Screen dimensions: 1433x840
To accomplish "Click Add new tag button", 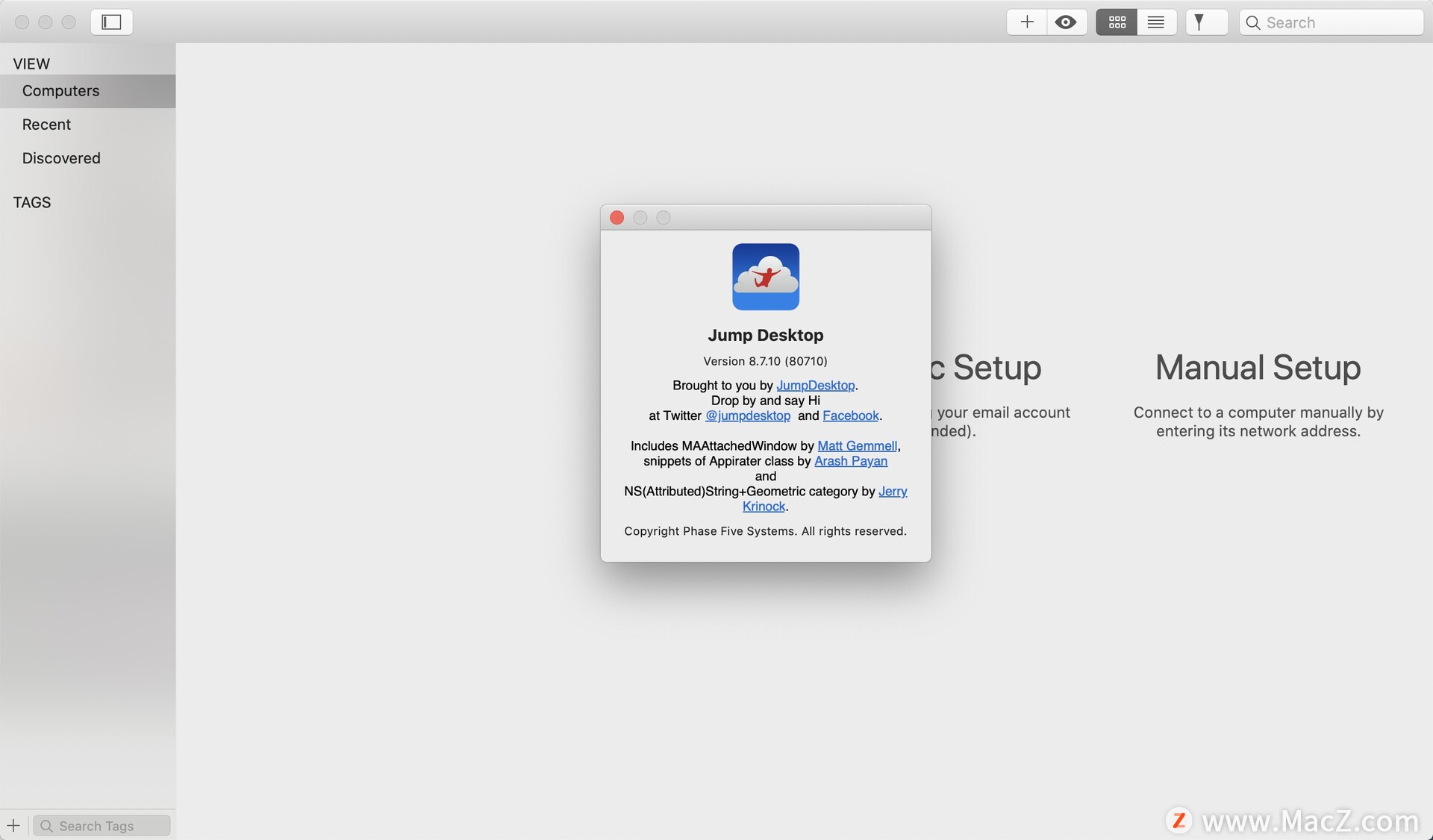I will (x=14, y=824).
